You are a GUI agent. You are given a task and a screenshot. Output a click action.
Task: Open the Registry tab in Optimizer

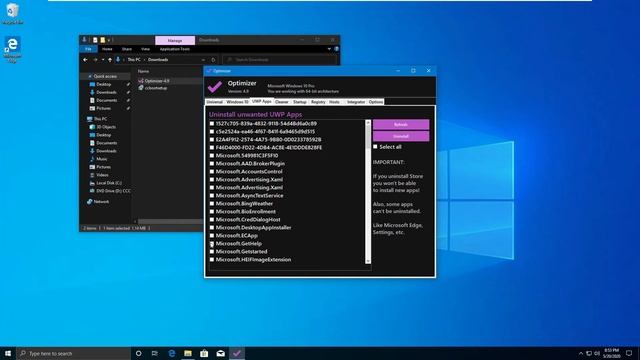318,102
